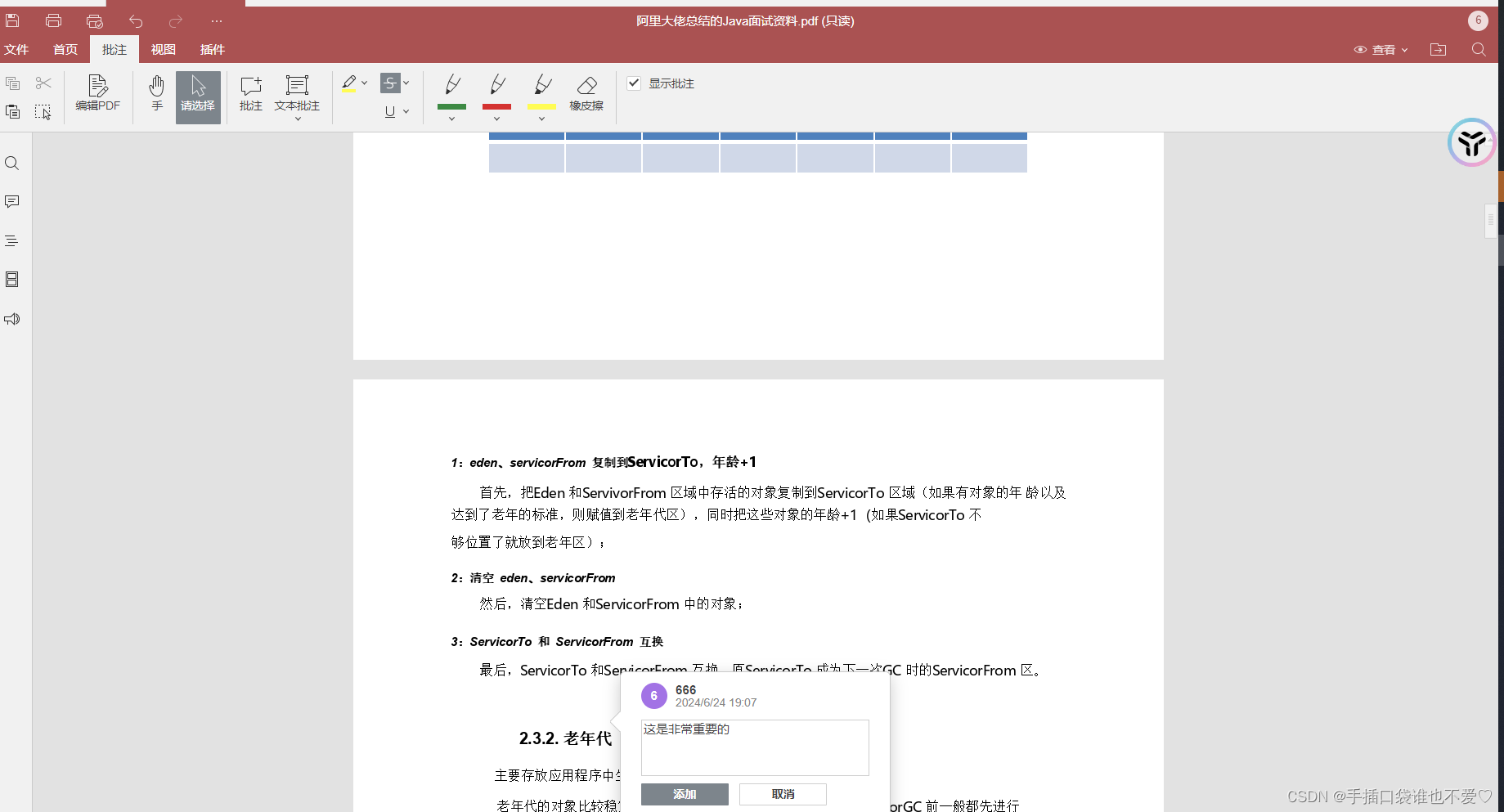Screen dimensions: 1504x812
Task: Click the Paste clipboard icon
Action: (12, 111)
